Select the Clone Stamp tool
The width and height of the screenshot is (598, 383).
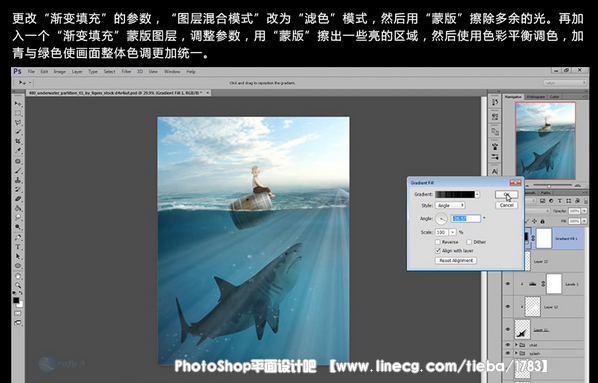point(18,180)
